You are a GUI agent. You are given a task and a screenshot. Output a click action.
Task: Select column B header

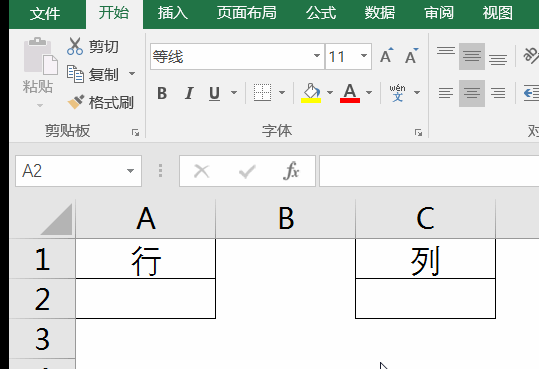pyautogui.click(x=286, y=219)
